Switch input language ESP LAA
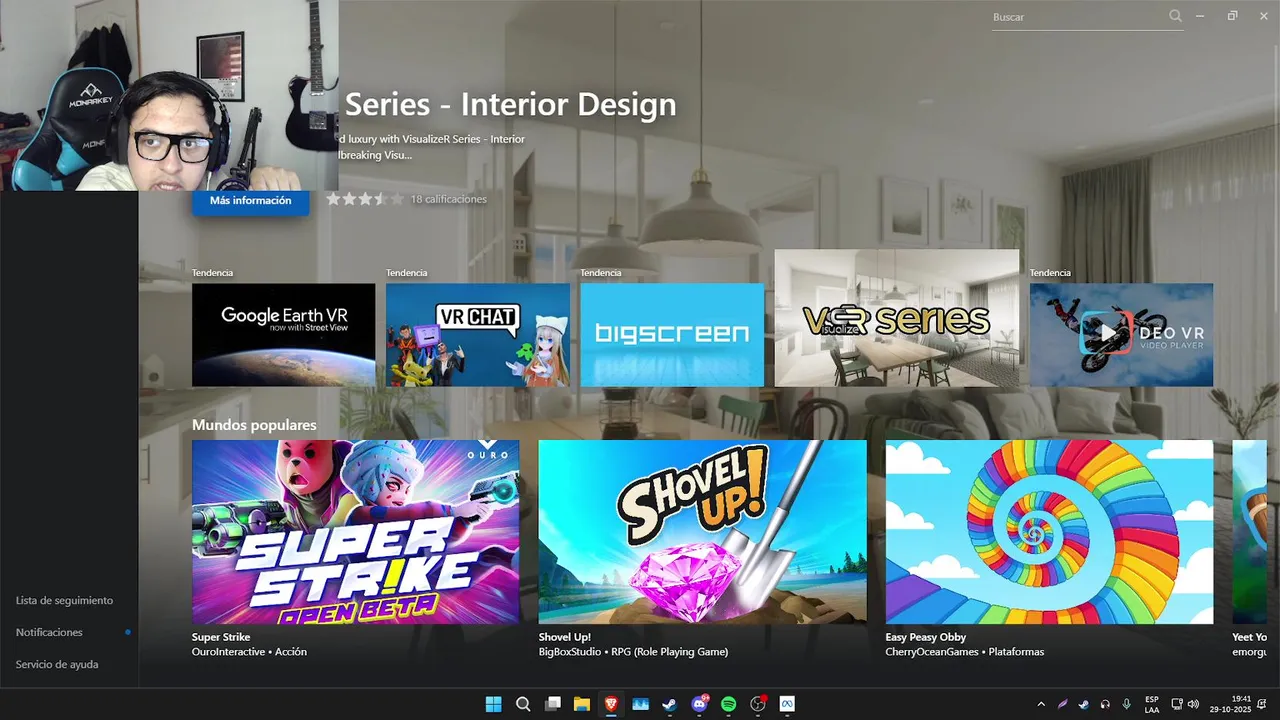The width and height of the screenshot is (1280, 720). click(x=1152, y=704)
